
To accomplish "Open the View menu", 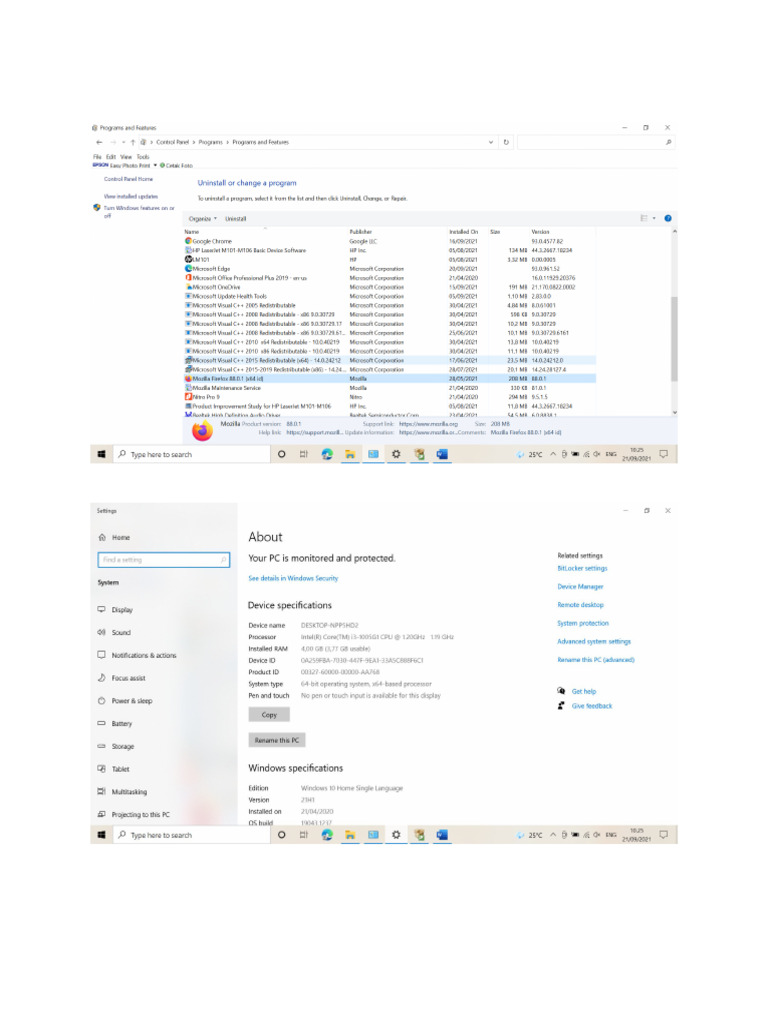I will (x=126, y=157).
